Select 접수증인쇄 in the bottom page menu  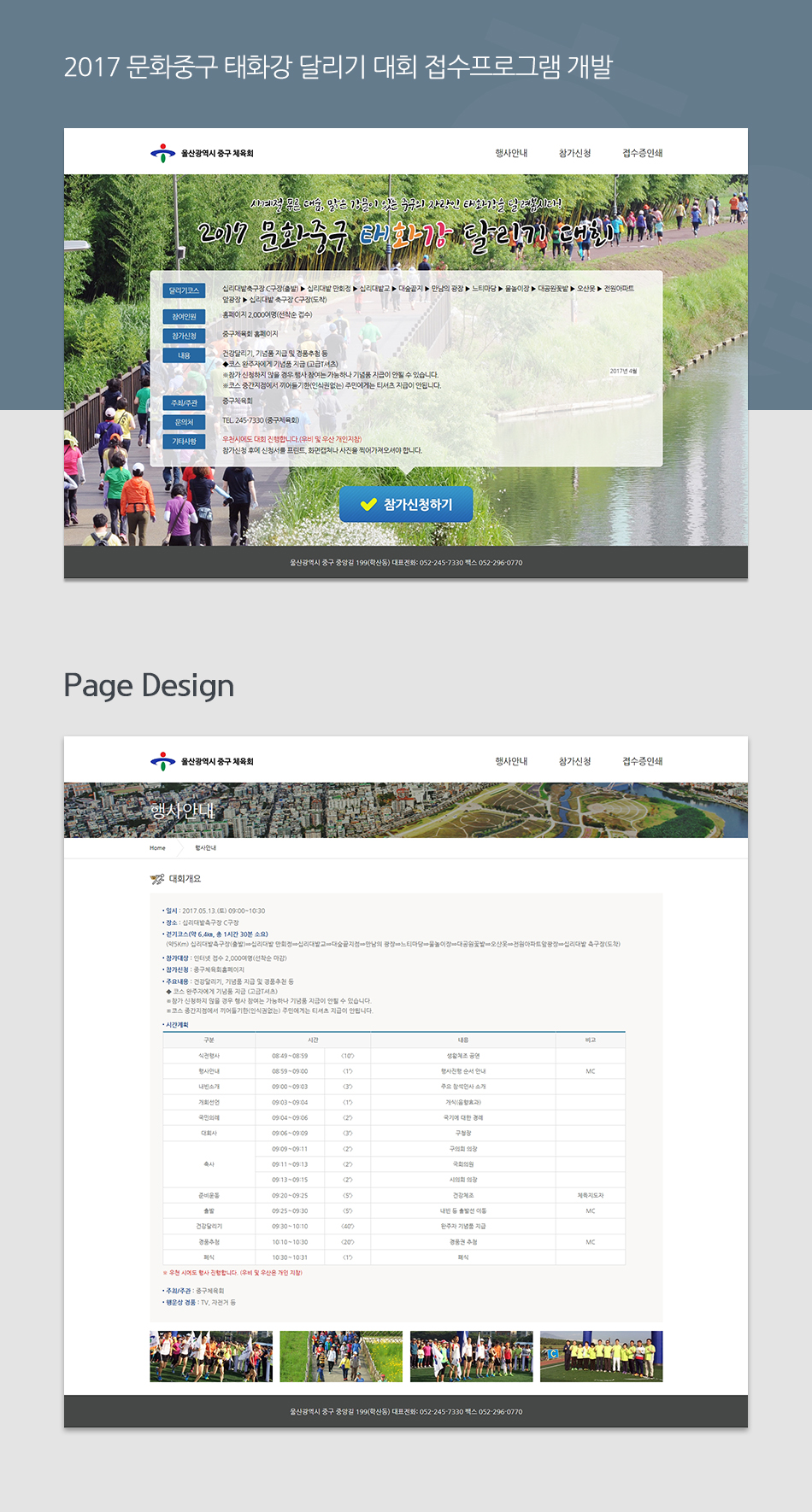point(642,761)
